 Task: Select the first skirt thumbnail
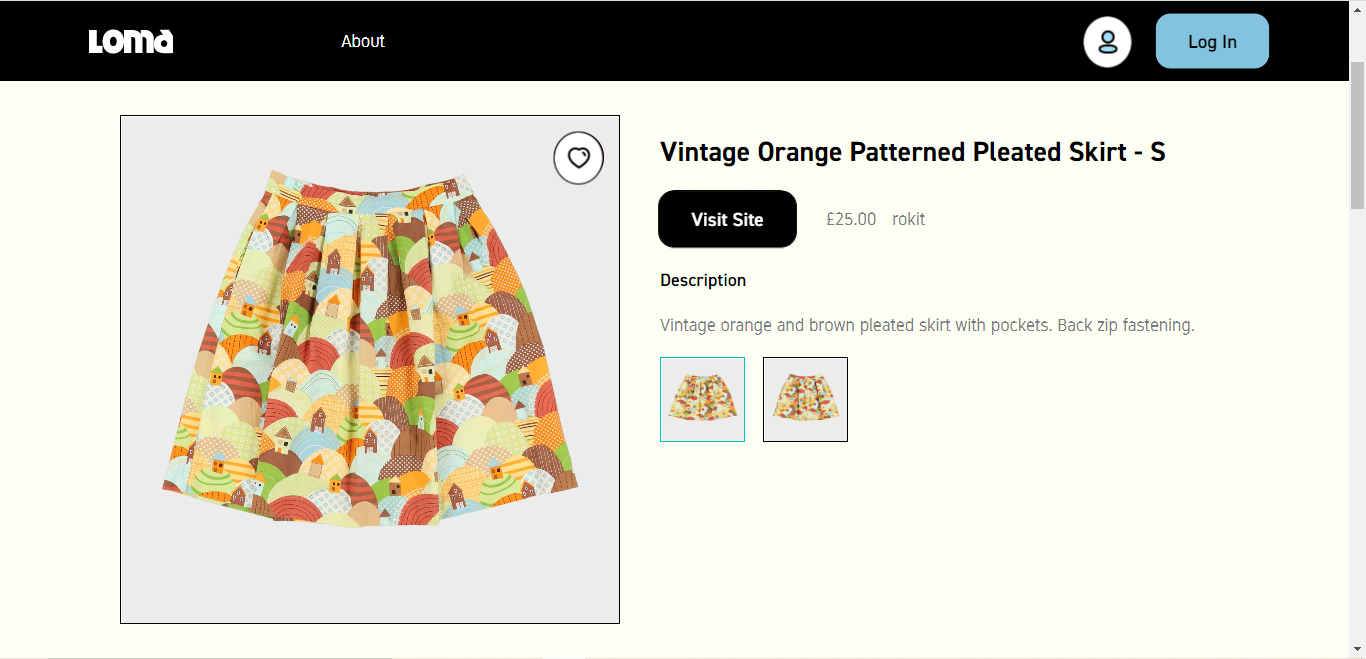[x=702, y=399]
